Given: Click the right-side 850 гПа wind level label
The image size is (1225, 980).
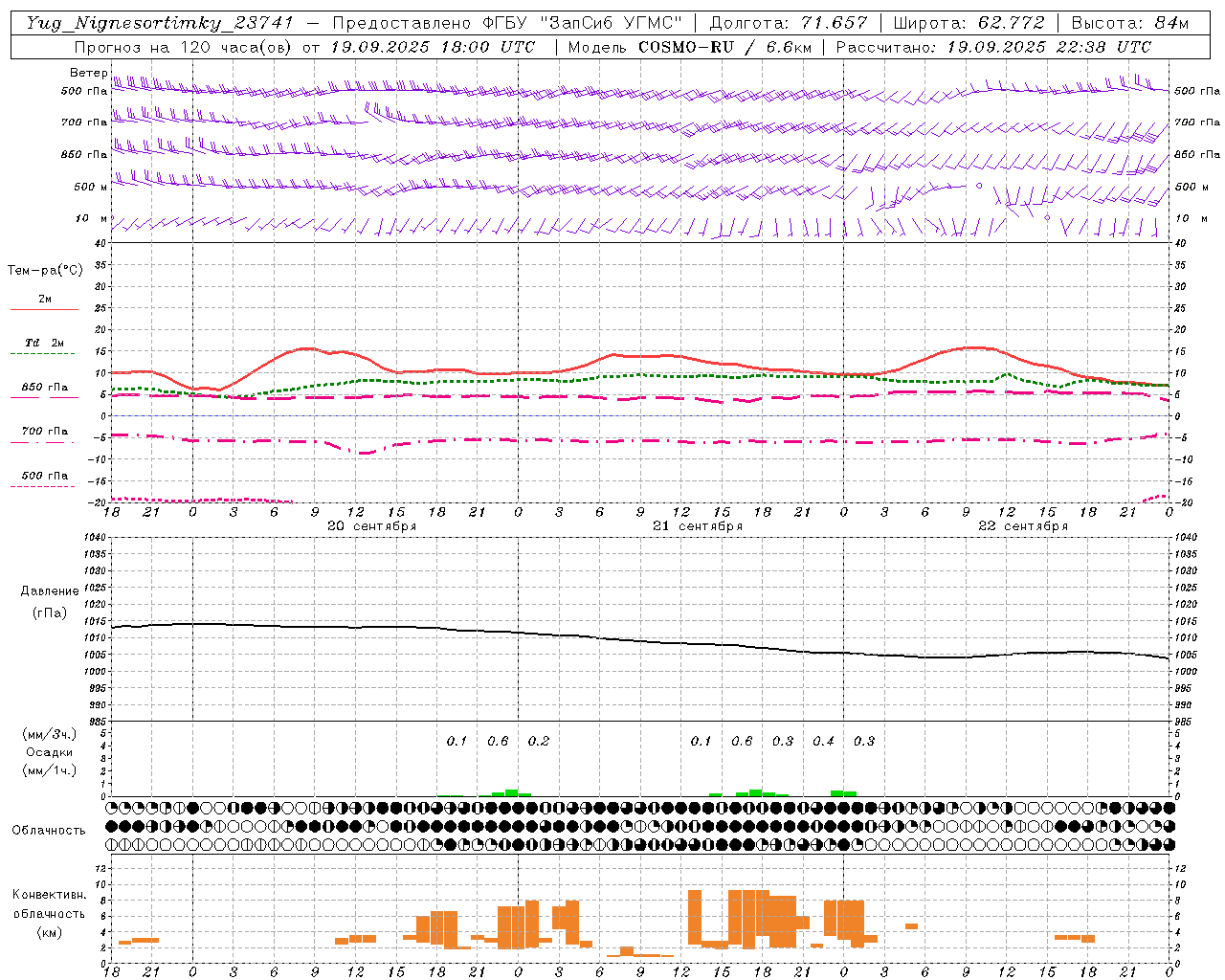Looking at the screenshot, I should pos(1197,154).
